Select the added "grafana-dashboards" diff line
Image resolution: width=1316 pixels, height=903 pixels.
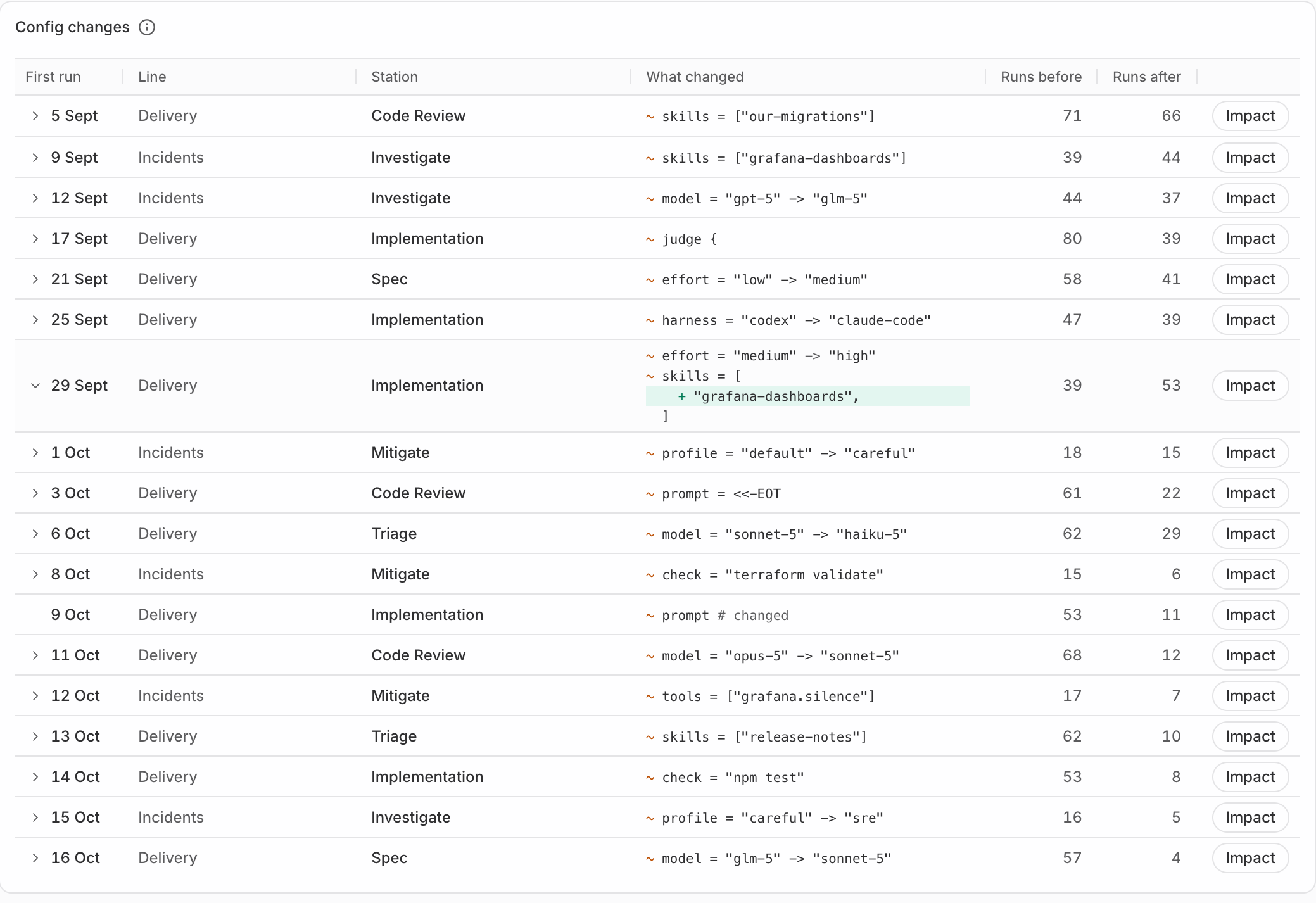click(808, 396)
